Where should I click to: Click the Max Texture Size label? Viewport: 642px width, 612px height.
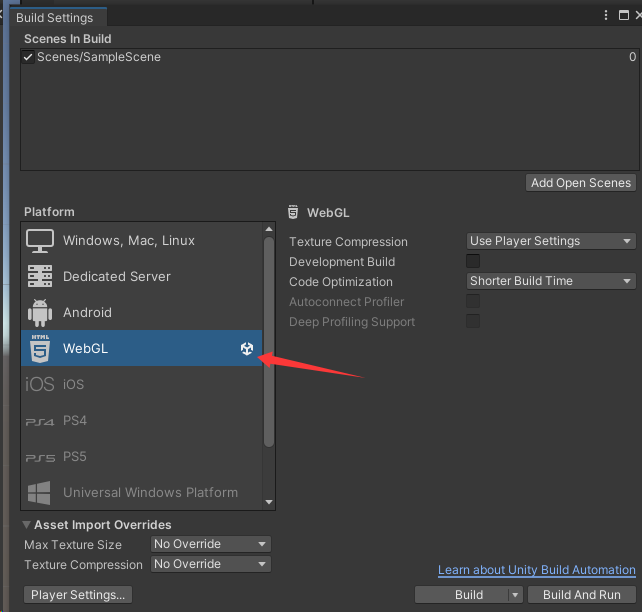pyautogui.click(x=73, y=545)
